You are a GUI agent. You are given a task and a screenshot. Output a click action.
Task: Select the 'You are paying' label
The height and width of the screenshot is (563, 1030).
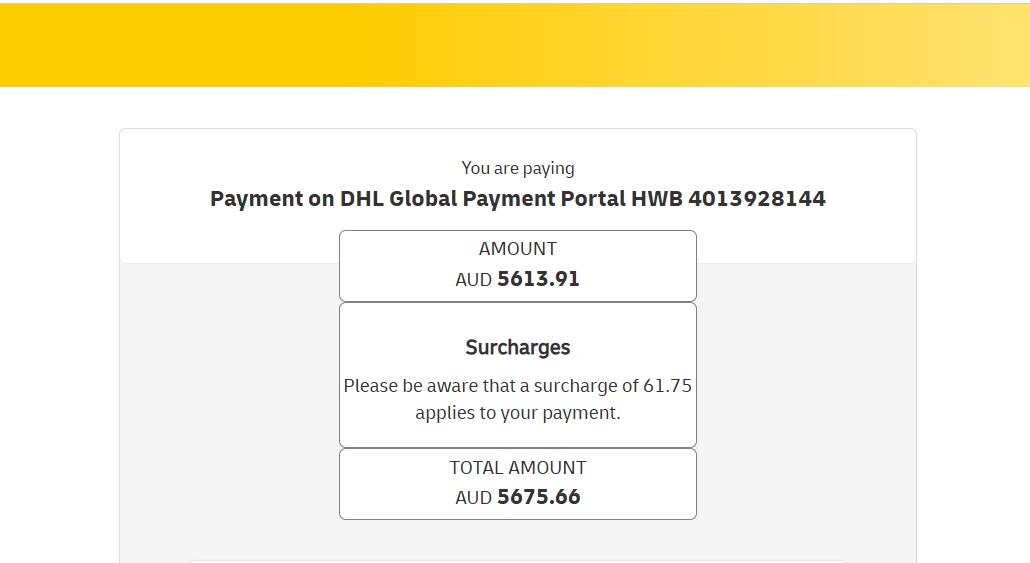pos(518,169)
